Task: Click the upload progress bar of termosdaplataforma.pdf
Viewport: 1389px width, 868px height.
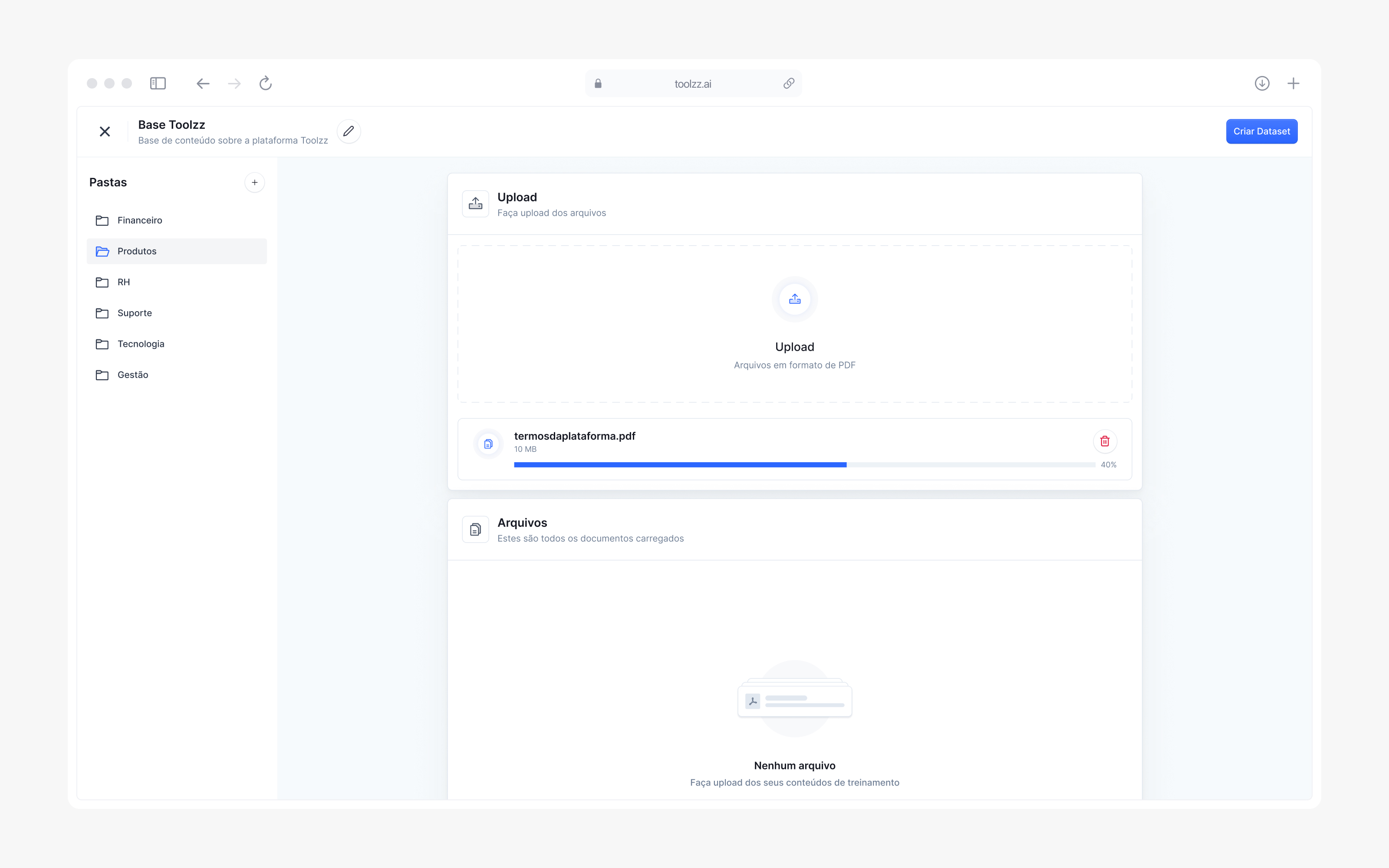Action: pyautogui.click(x=803, y=465)
